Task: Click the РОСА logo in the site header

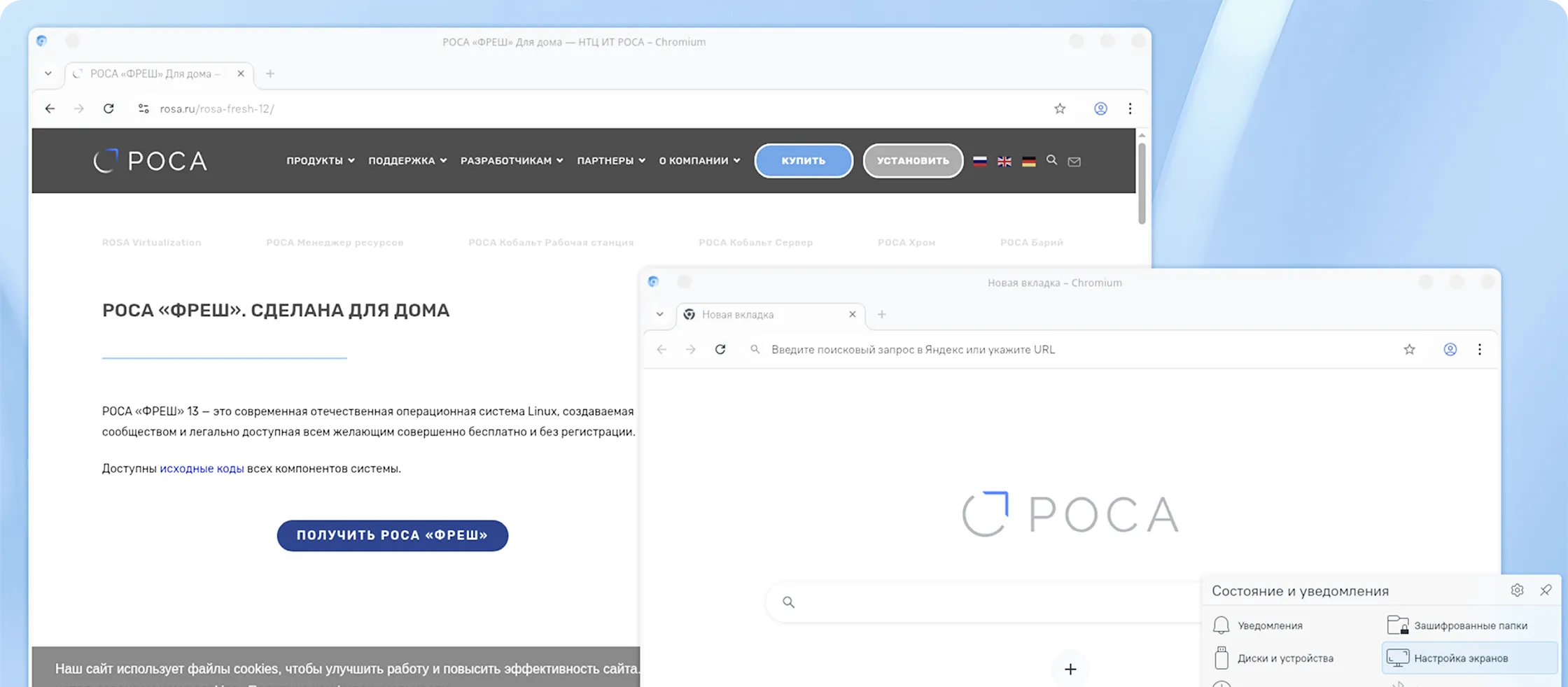Action: pos(150,161)
